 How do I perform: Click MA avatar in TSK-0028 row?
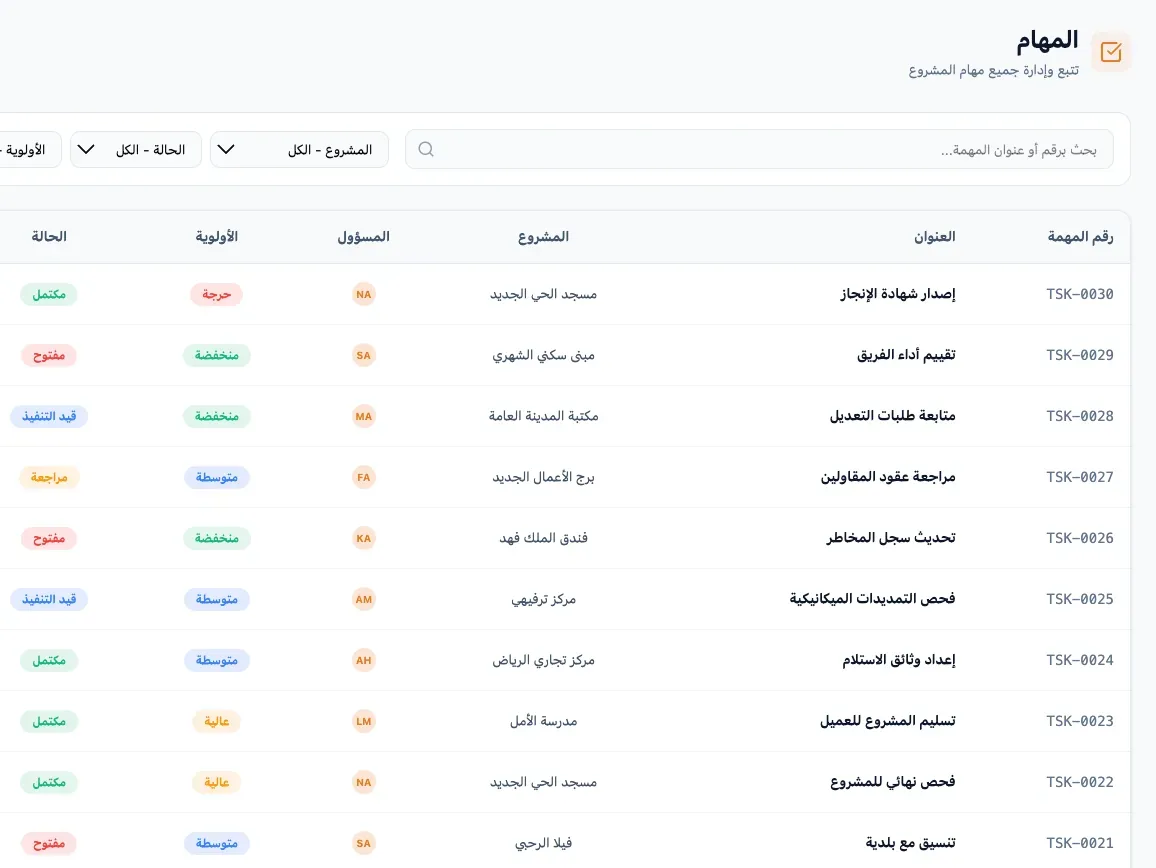[x=363, y=416]
